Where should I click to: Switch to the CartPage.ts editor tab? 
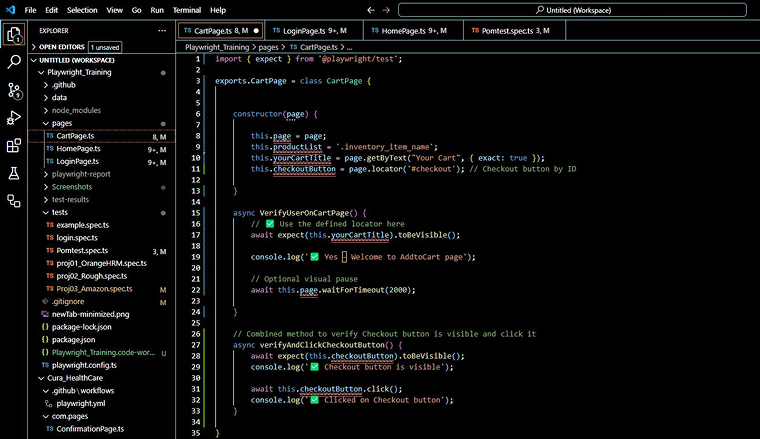pyautogui.click(x=221, y=31)
